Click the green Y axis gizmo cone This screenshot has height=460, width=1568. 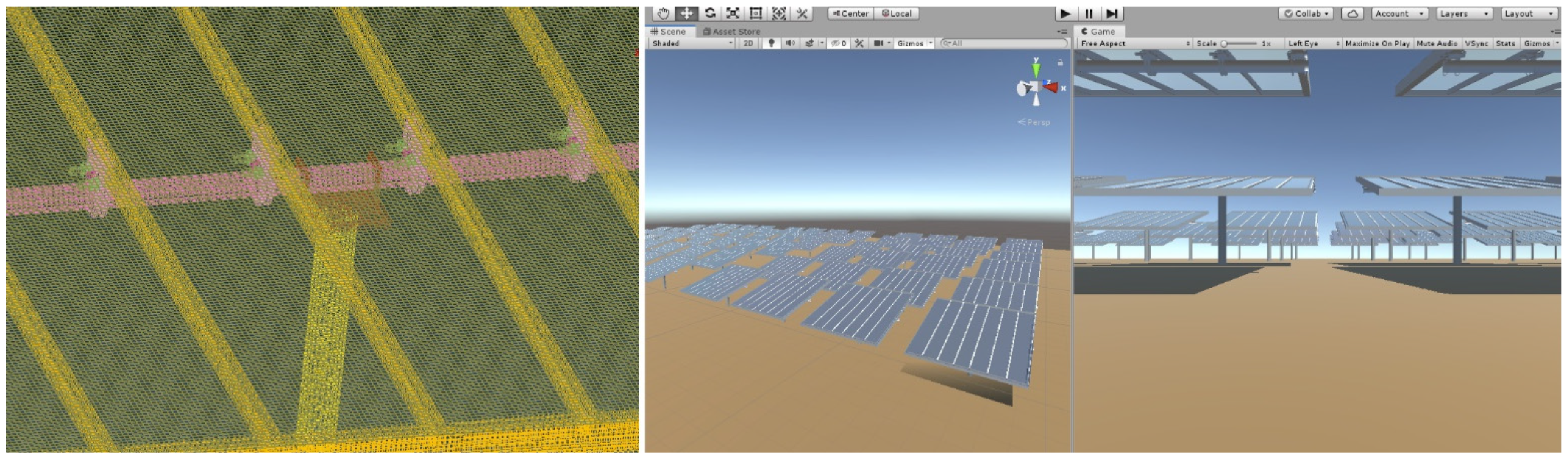point(1036,69)
